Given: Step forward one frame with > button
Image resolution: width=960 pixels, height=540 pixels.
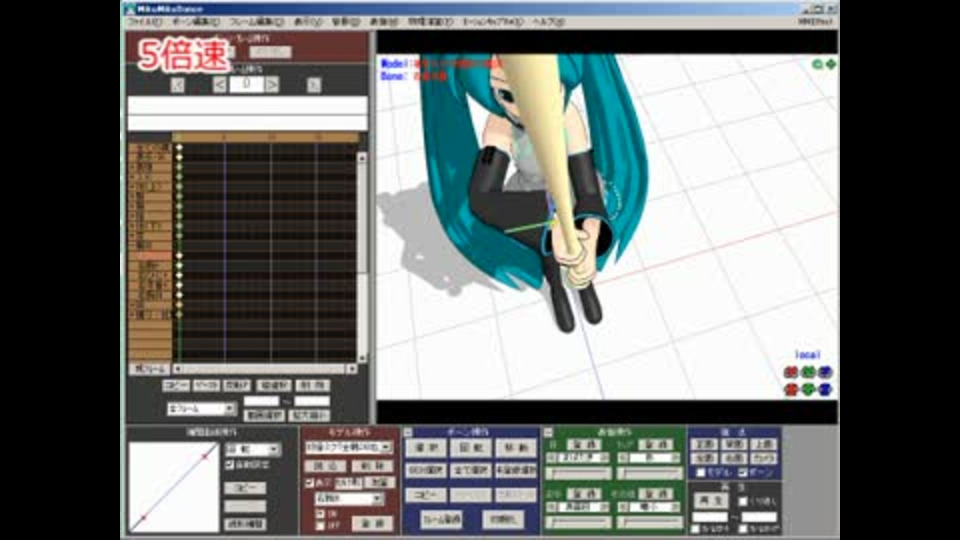Looking at the screenshot, I should [x=272, y=85].
